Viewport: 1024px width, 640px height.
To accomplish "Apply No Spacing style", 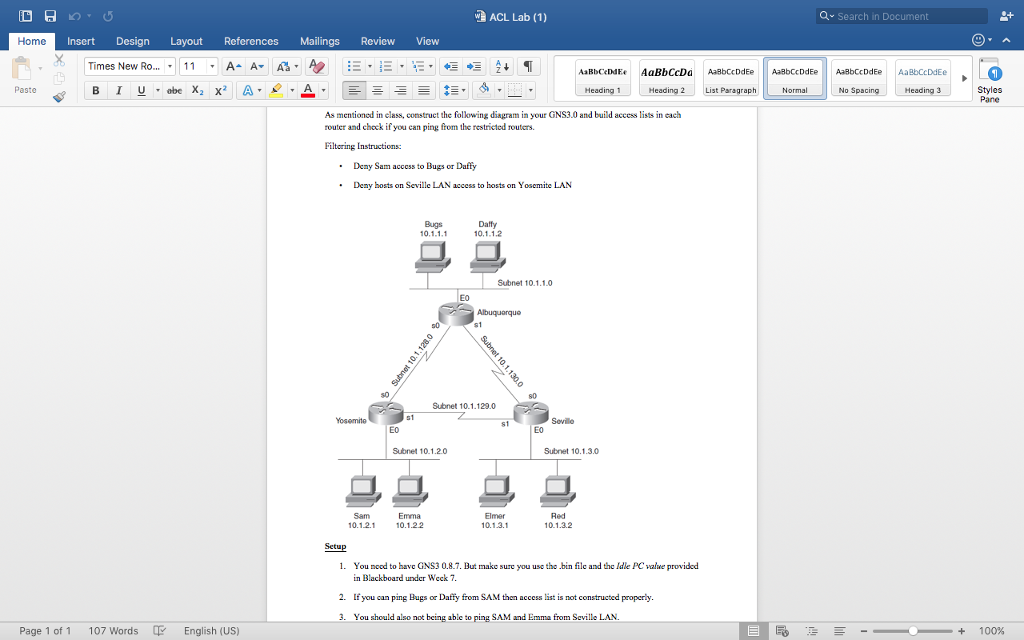I will (859, 78).
